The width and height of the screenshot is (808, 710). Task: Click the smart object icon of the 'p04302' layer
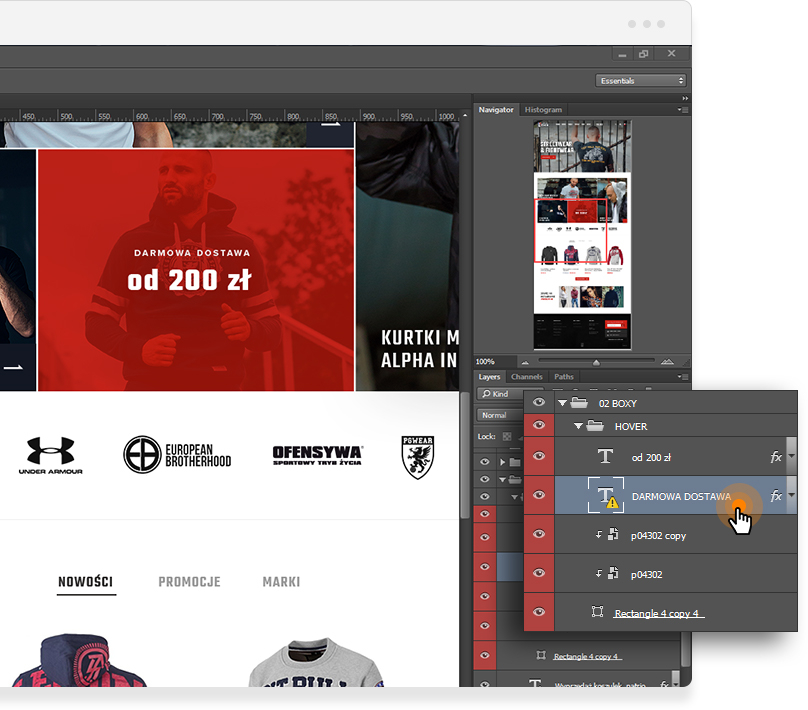613,573
